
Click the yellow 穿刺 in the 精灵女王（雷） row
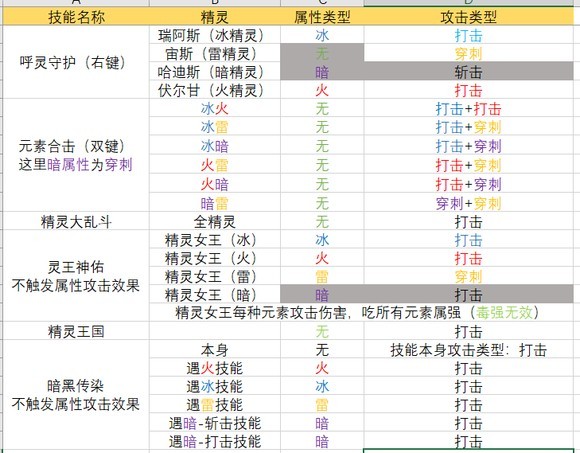(x=468, y=276)
